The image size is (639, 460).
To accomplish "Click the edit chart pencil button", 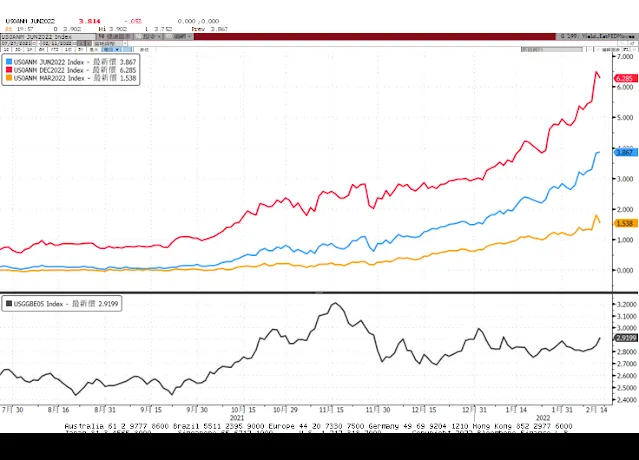I will [x=608, y=49].
